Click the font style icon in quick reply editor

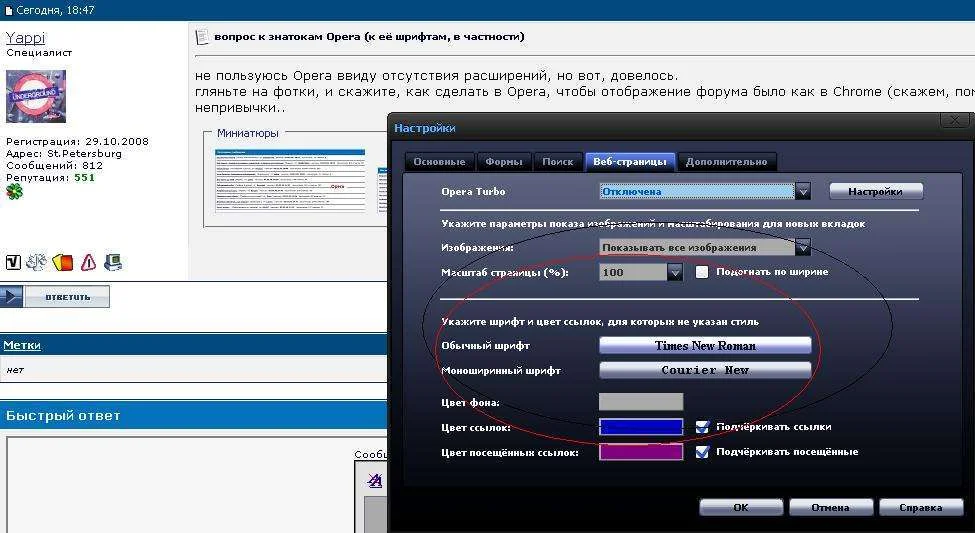pos(375,480)
